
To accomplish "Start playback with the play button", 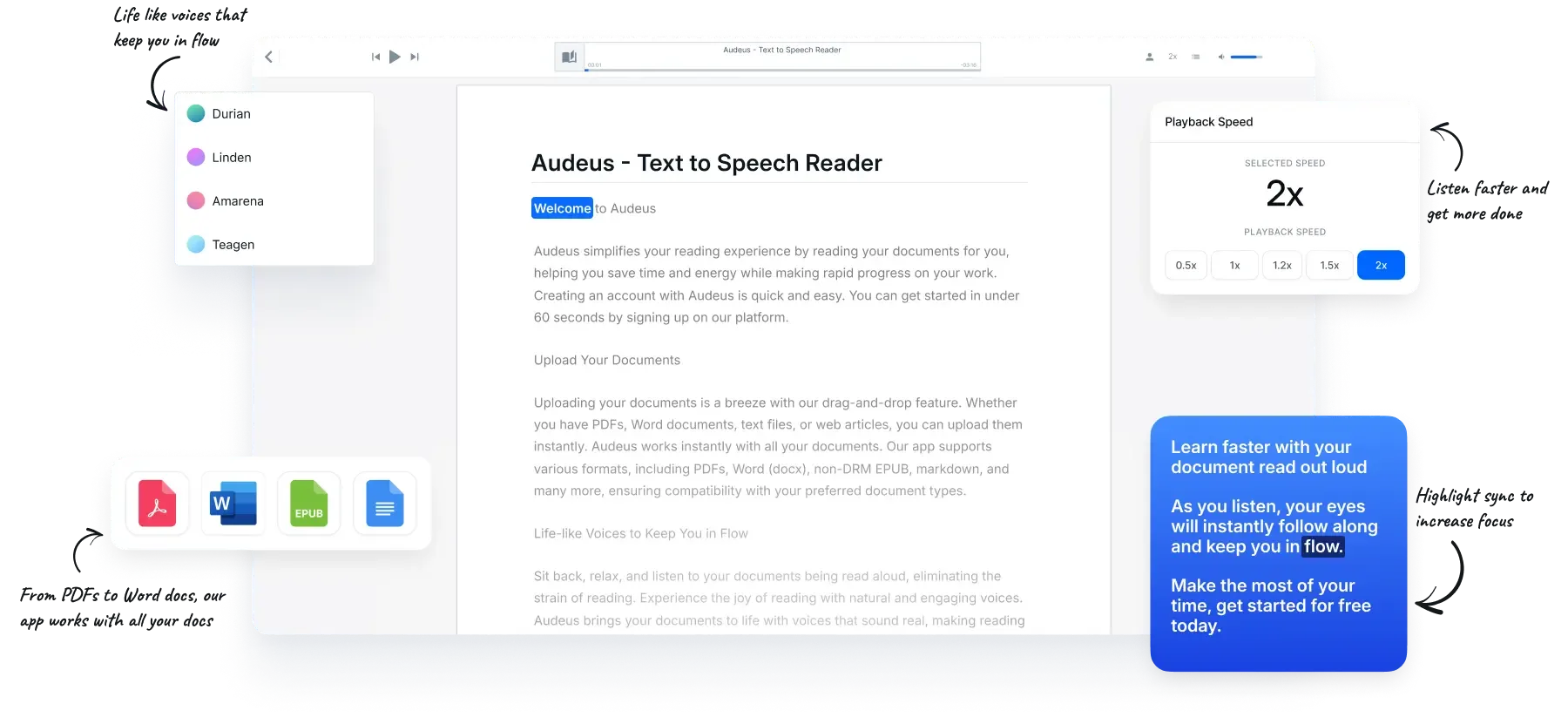I will (395, 57).
